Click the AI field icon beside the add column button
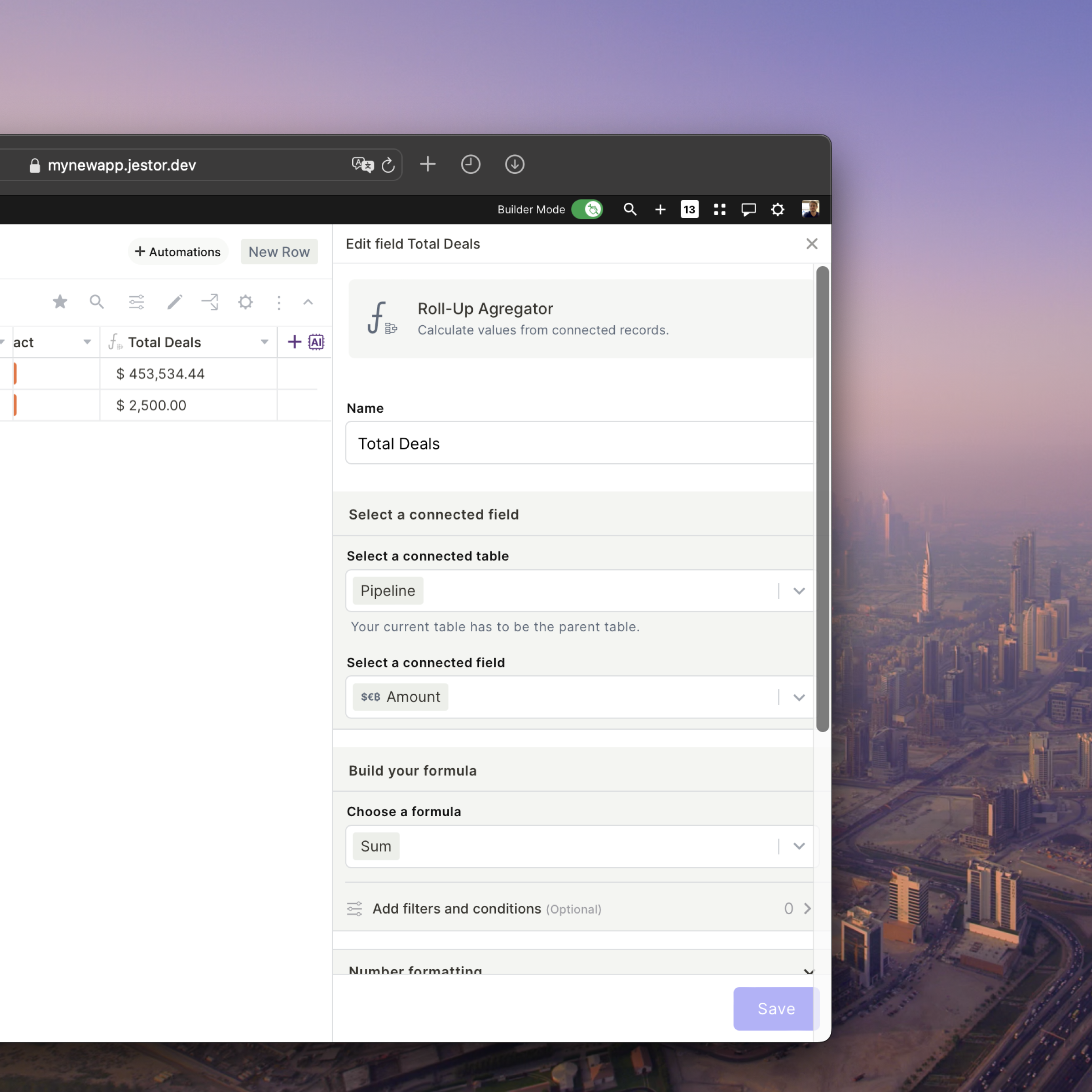This screenshot has width=1092, height=1092. 316,341
